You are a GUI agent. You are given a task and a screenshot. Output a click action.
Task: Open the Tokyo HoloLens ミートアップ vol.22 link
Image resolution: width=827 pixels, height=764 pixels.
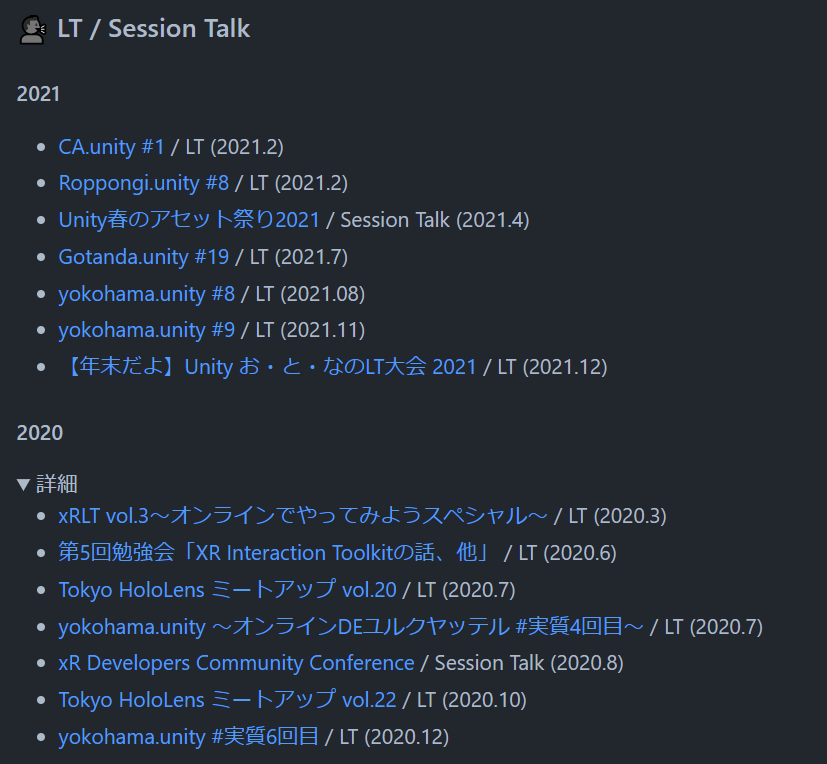click(226, 699)
